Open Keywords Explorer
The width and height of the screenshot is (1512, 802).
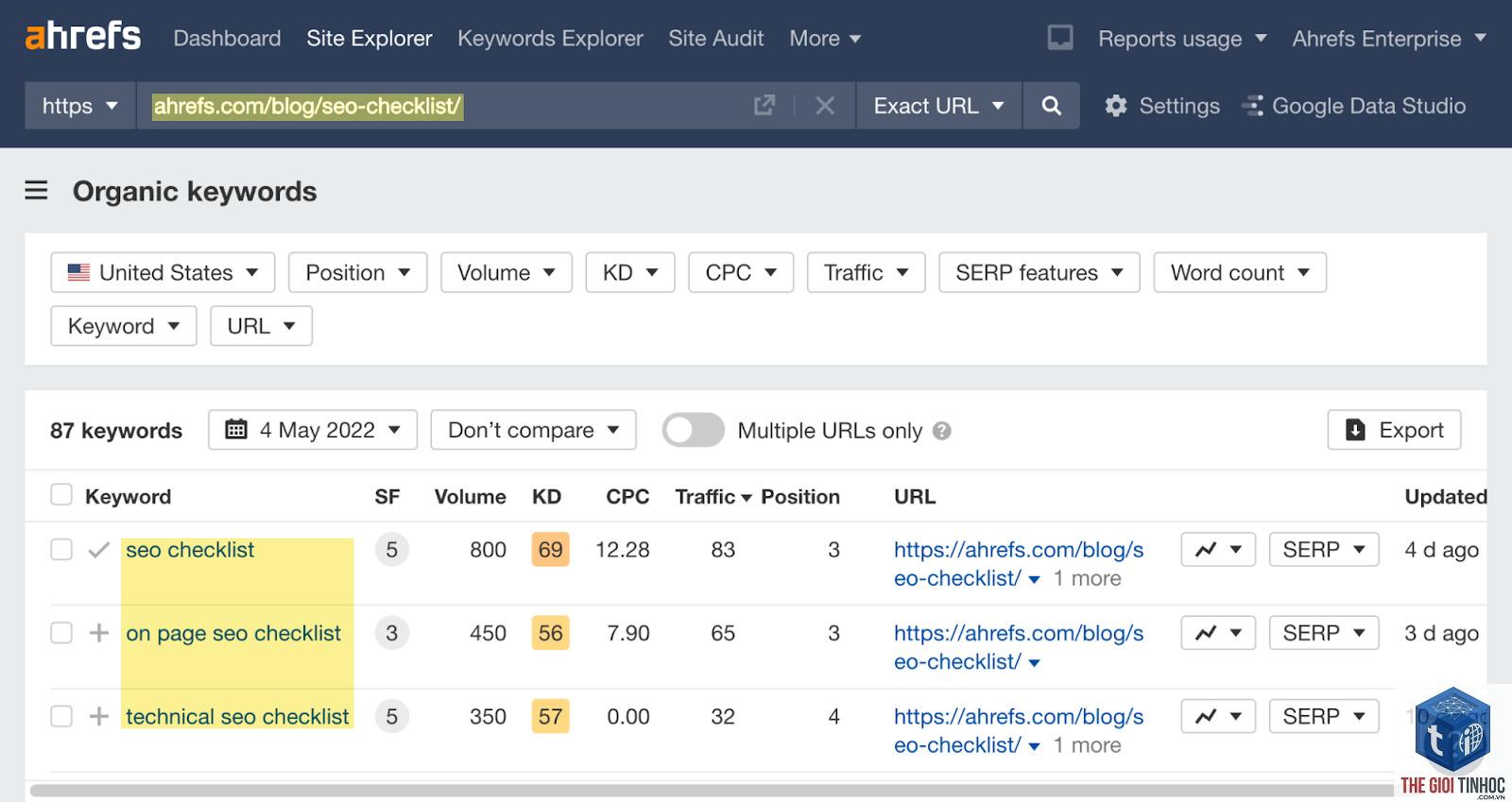pyautogui.click(x=550, y=38)
